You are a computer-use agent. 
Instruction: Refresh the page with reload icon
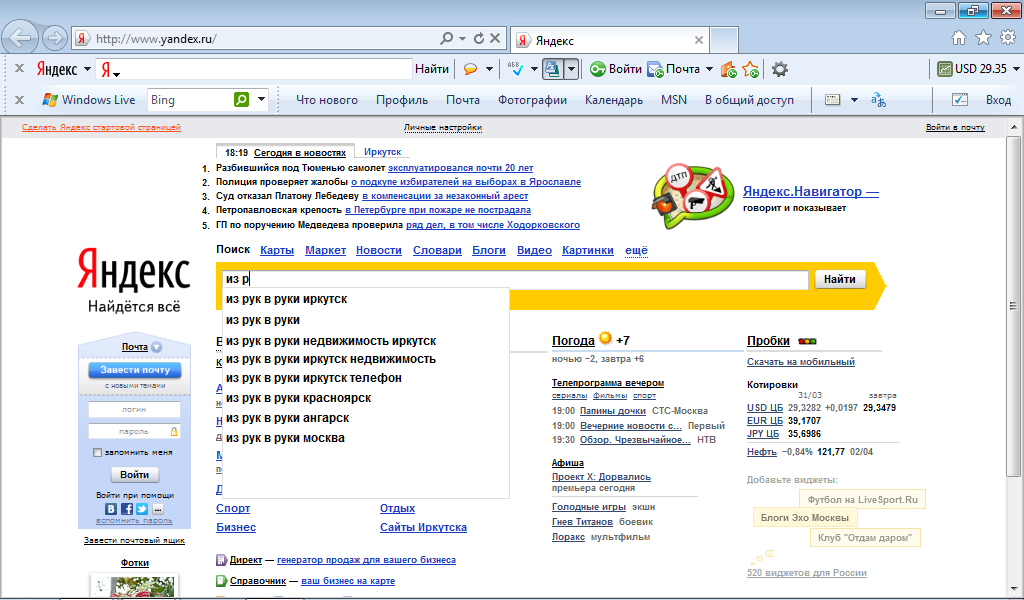(x=479, y=39)
